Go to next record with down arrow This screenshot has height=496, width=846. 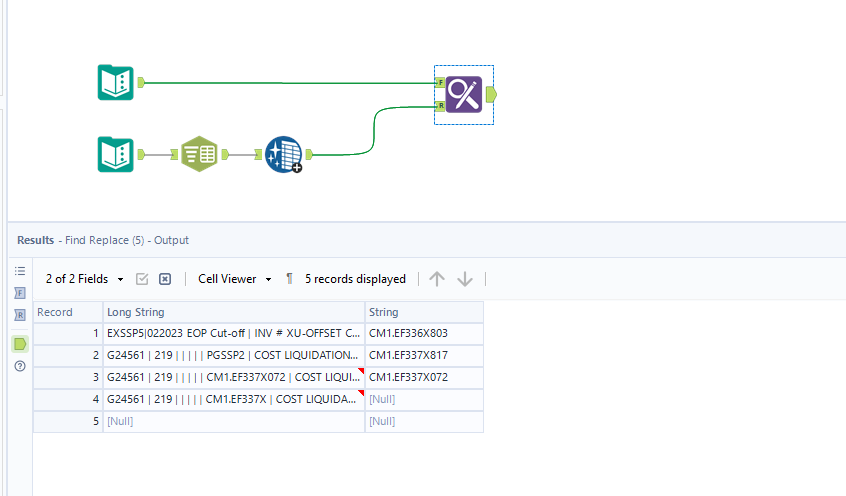coord(465,279)
